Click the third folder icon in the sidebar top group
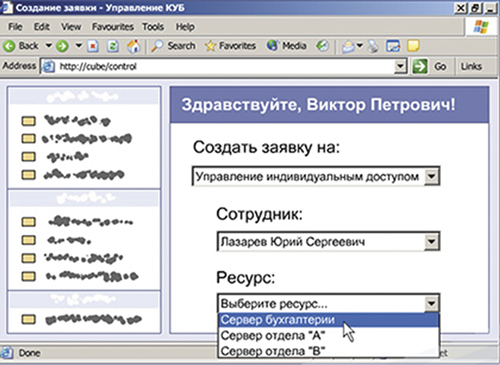Viewport: 500px width, 365px height. pos(28,157)
